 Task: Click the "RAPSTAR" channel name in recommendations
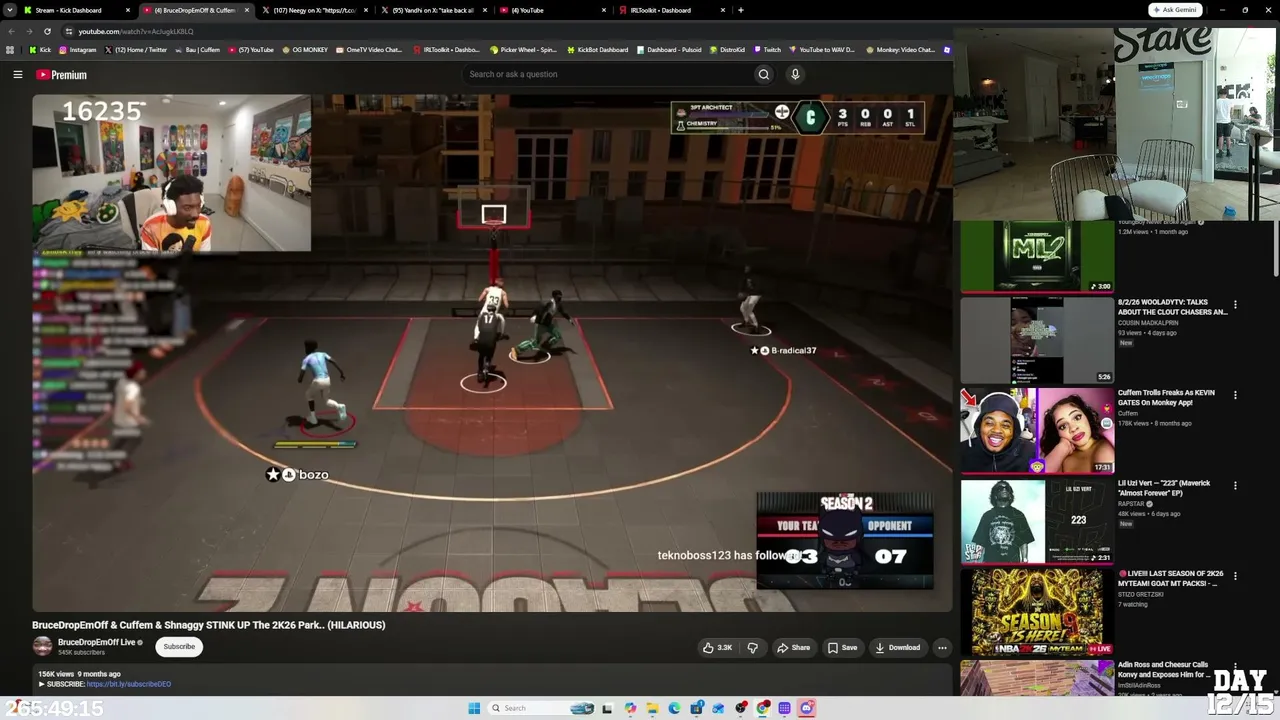point(1131,504)
